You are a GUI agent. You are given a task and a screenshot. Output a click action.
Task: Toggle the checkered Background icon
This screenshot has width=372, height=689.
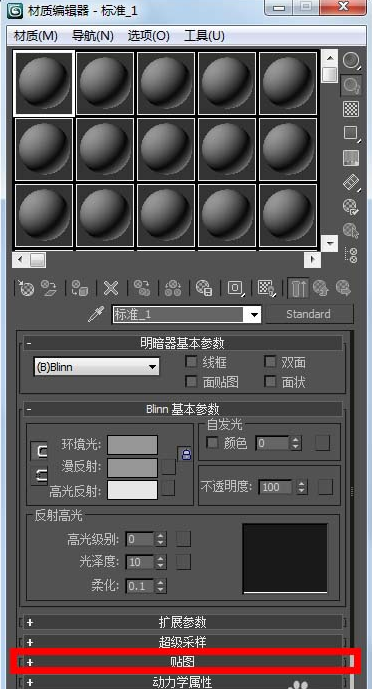pyautogui.click(x=351, y=109)
